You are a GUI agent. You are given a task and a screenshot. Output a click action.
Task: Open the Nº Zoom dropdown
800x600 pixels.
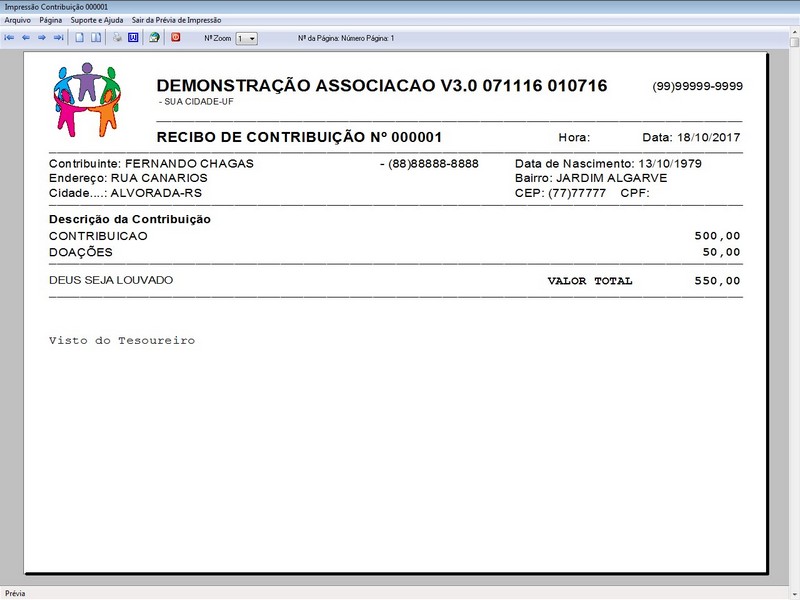click(x=246, y=39)
